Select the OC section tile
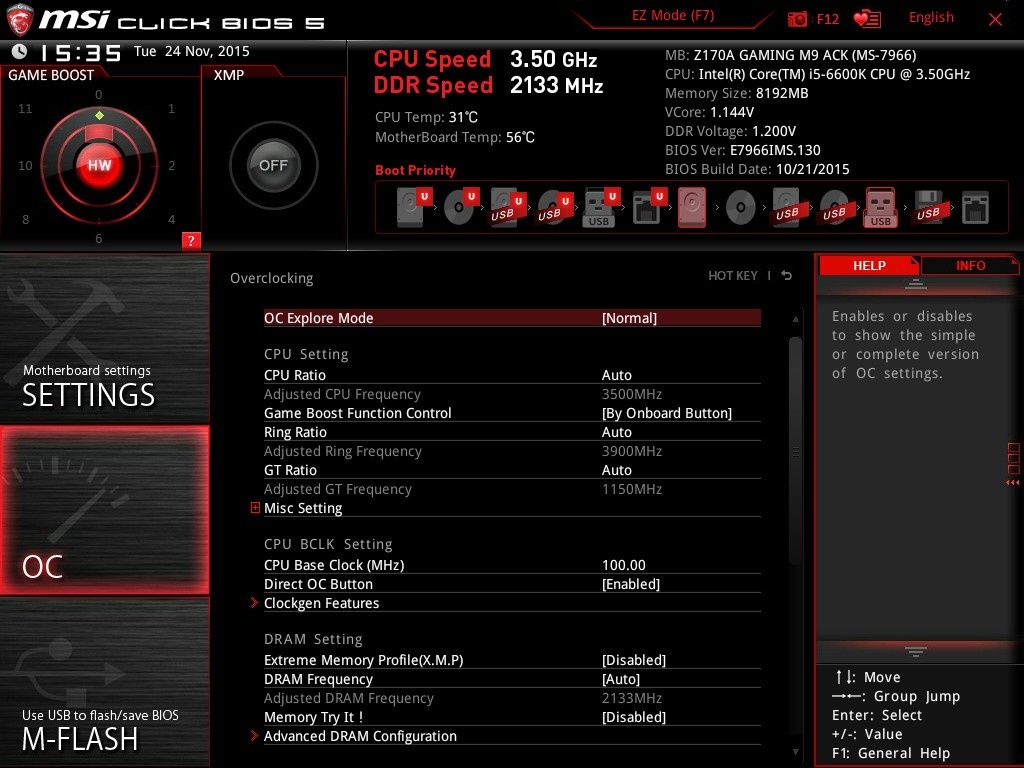The width and height of the screenshot is (1024, 768). (104, 510)
